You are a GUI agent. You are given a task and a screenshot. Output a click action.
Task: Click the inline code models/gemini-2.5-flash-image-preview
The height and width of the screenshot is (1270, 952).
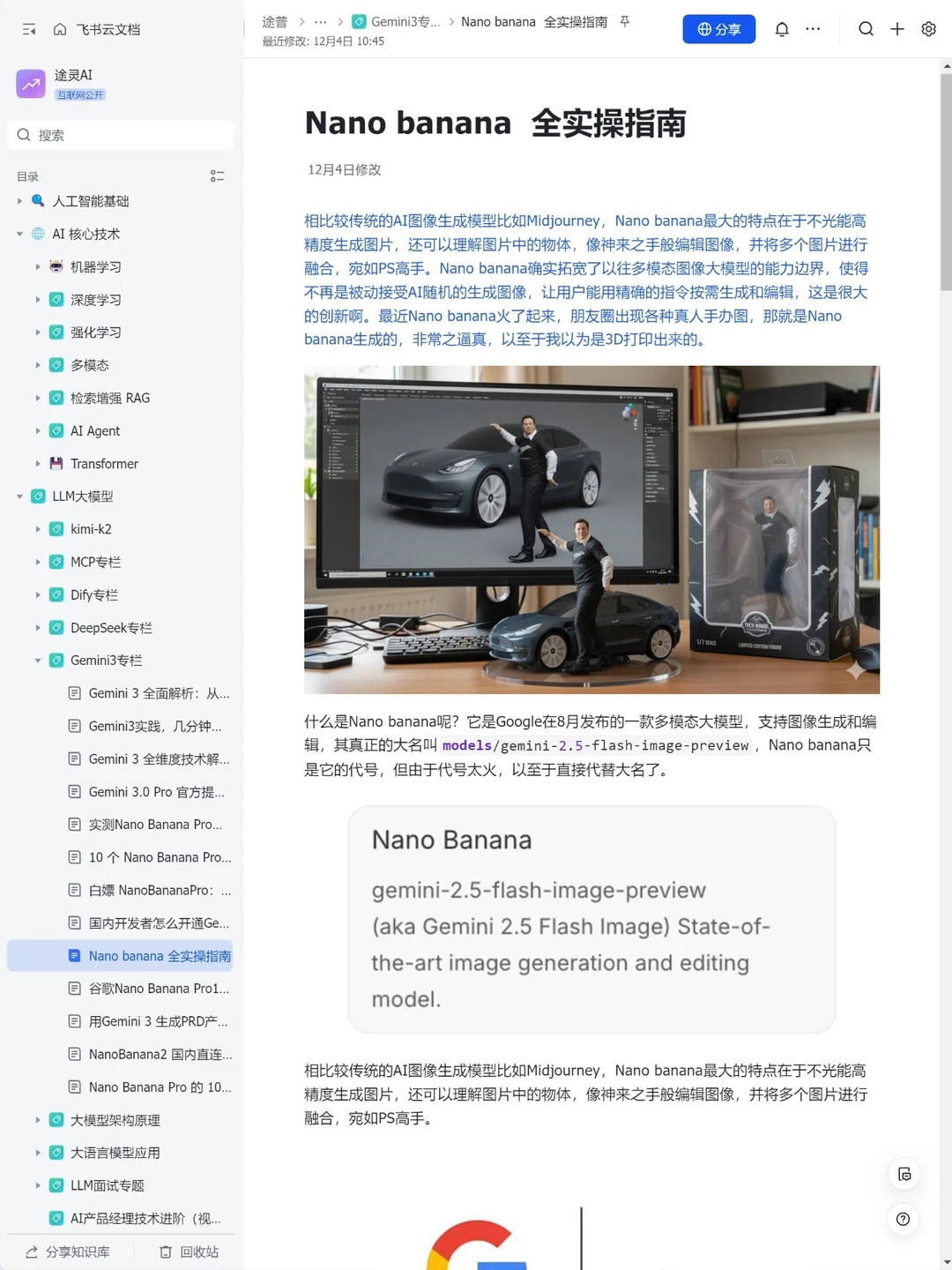pos(595,745)
